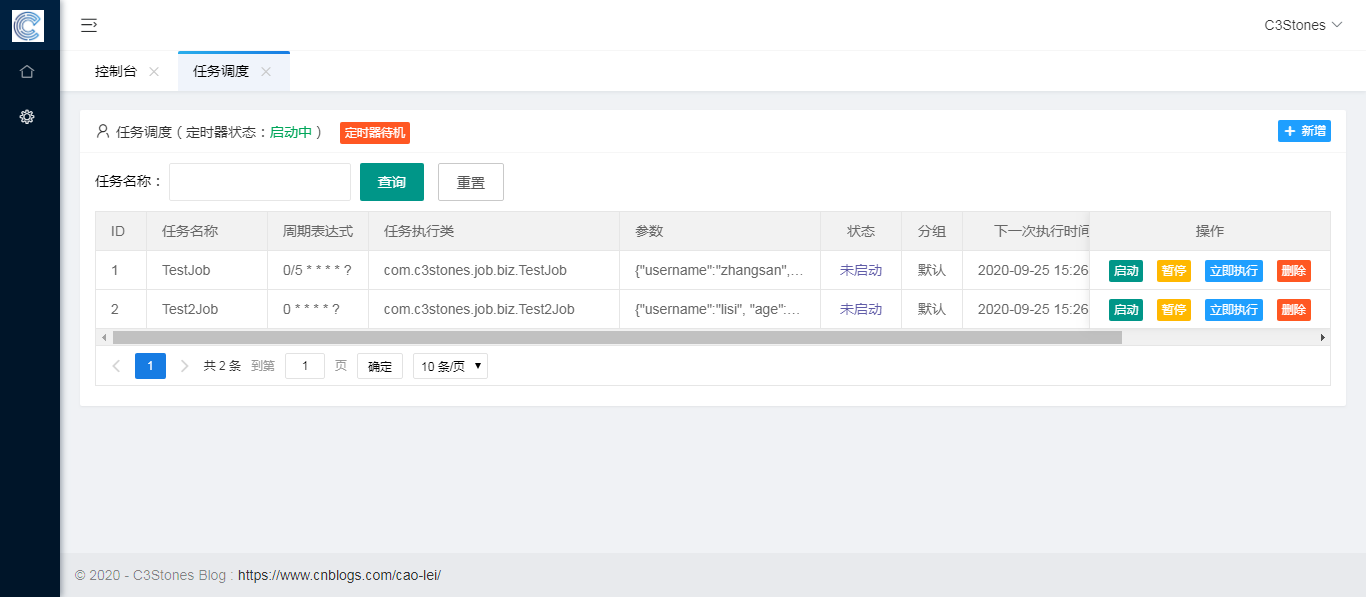Image resolution: width=1366 pixels, height=597 pixels.
Task: Close the 控制台 tab
Action: point(154,72)
